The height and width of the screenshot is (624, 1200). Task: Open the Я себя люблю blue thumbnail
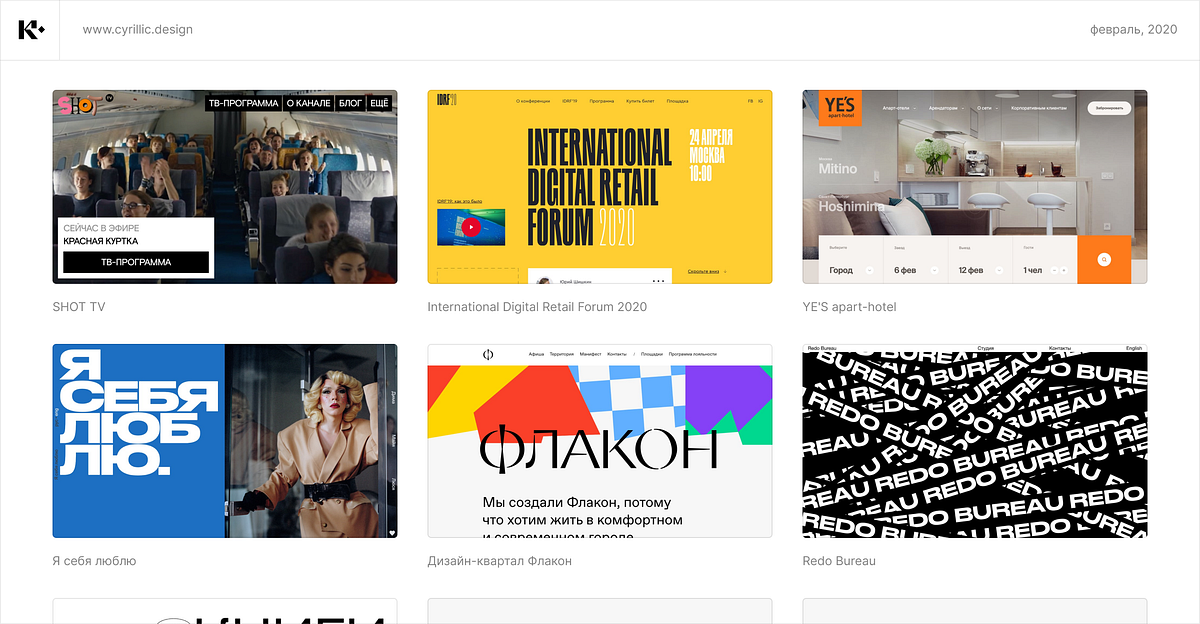coord(225,441)
